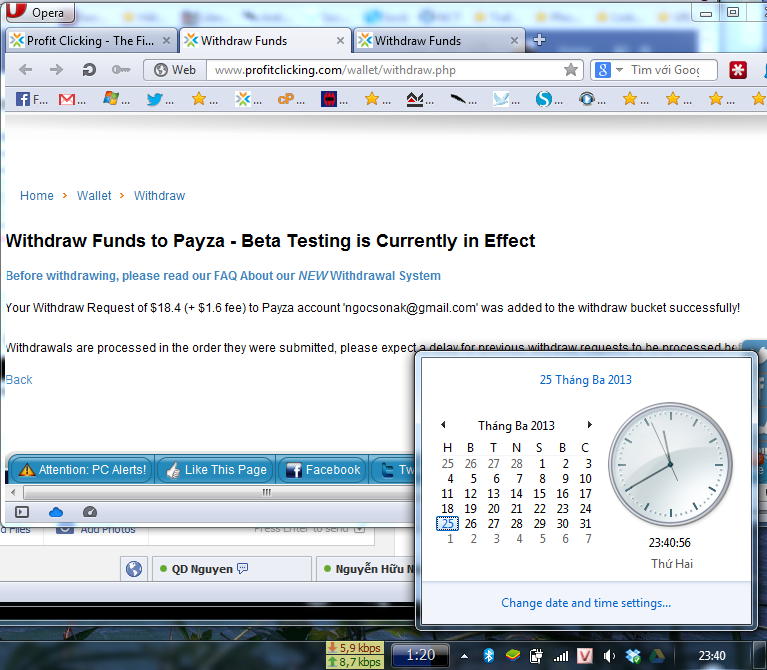The width and height of the screenshot is (767, 670).
Task: Click the Like This Page button
Action: click(215, 470)
